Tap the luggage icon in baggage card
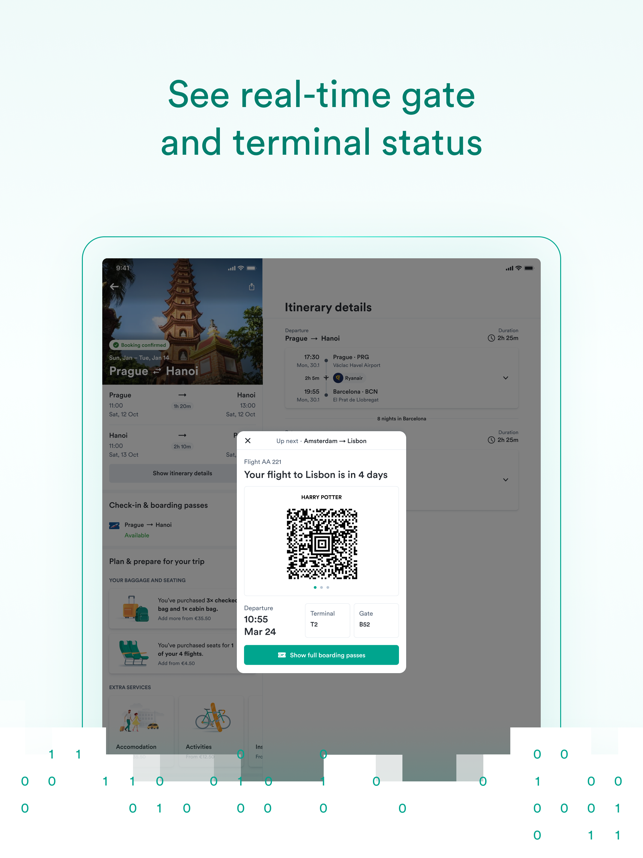 [x=136, y=608]
